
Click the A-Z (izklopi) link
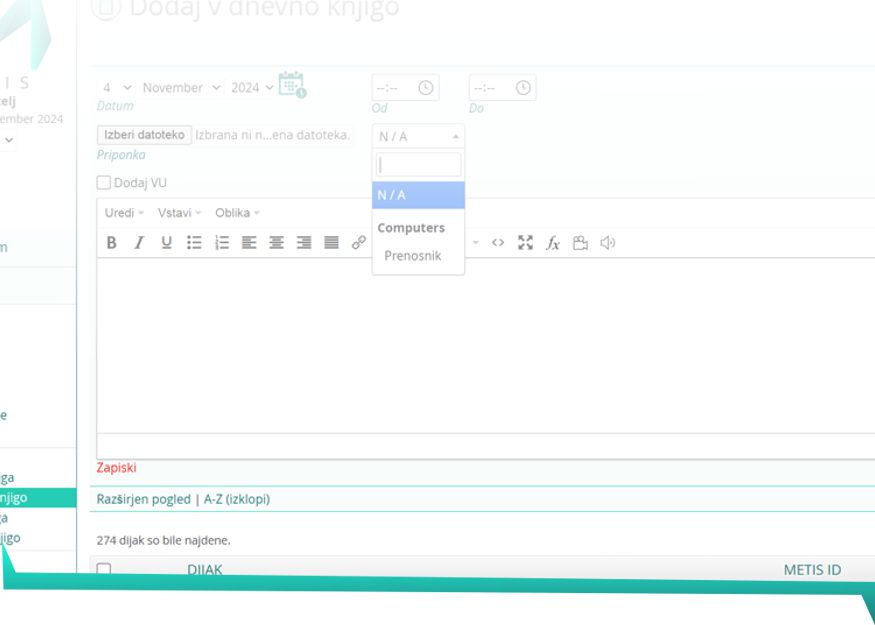click(237, 499)
